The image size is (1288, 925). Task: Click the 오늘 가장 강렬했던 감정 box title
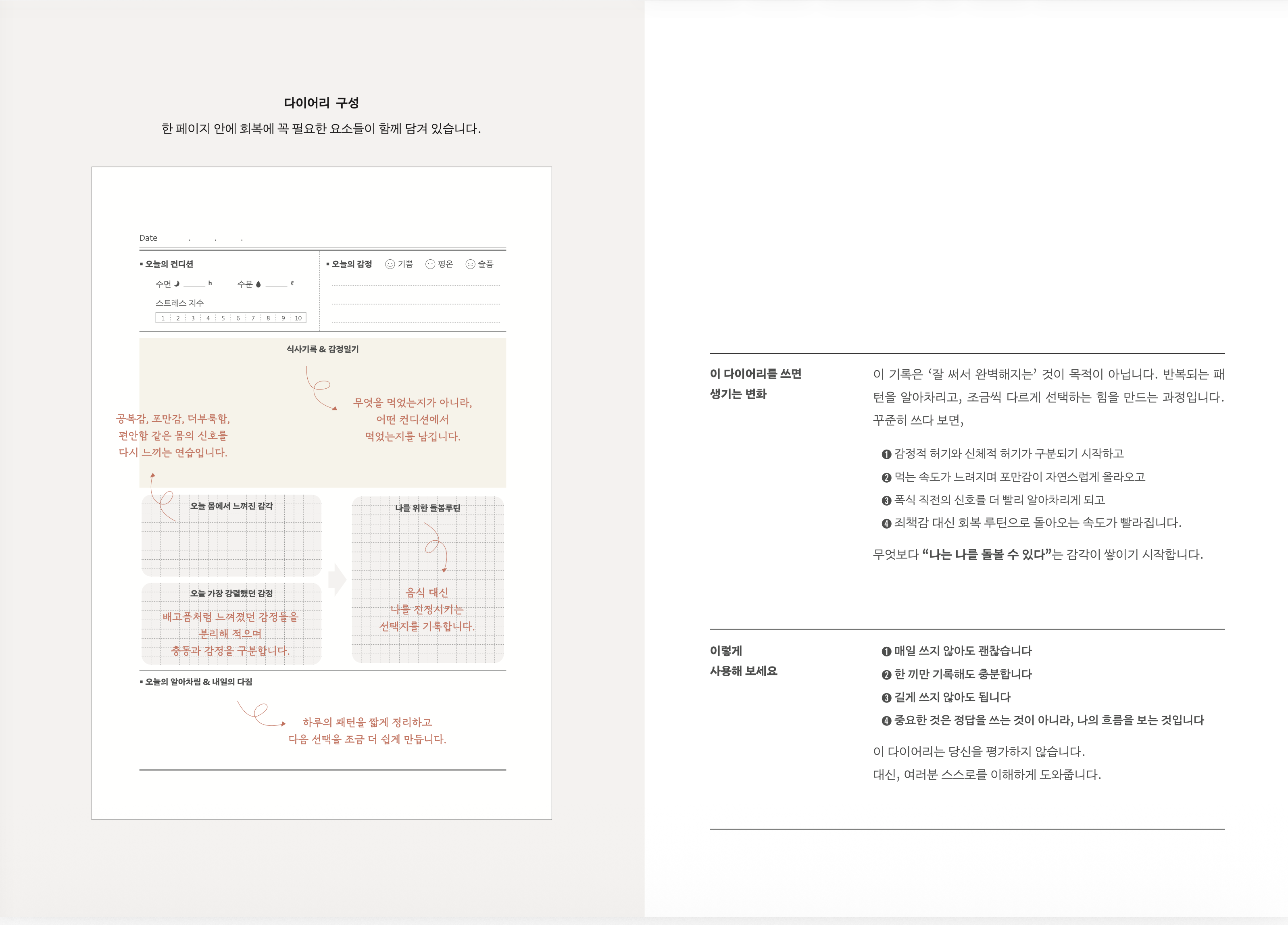(232, 594)
